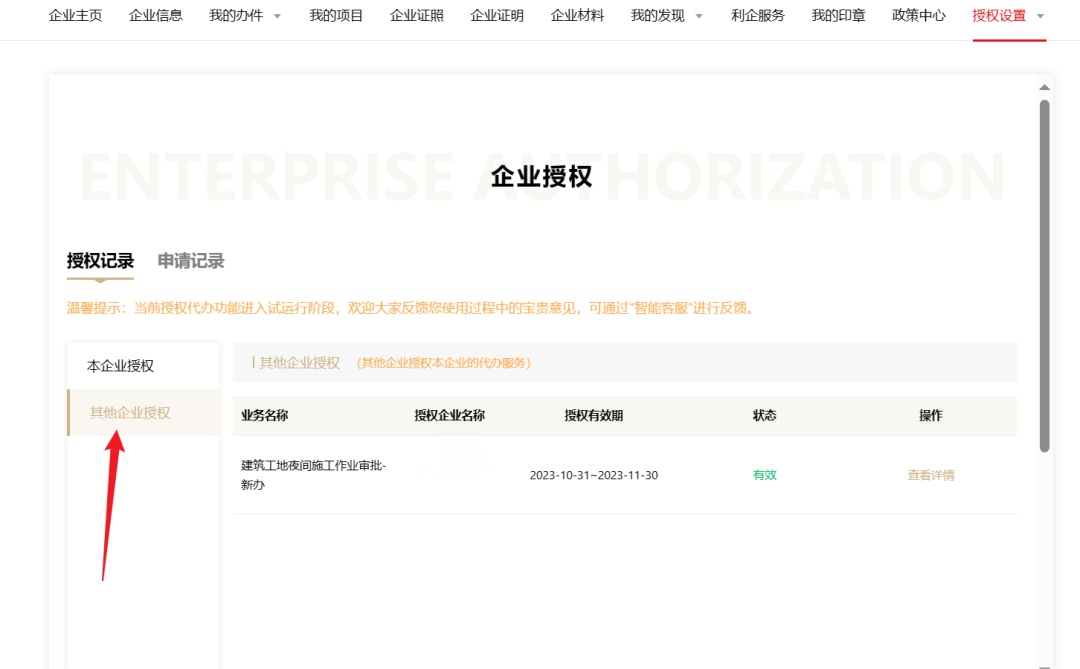1080x669 pixels.
Task: Open 我的印章 in the navigation
Action: 838,16
